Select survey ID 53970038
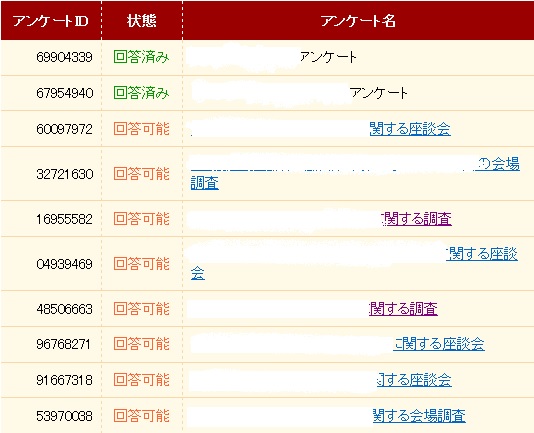 coord(64,416)
